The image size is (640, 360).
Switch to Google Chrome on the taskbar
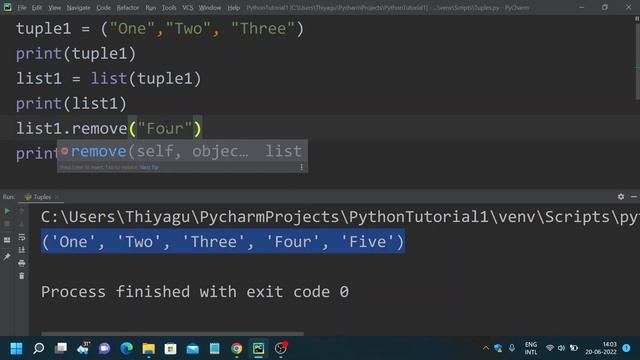237,349
